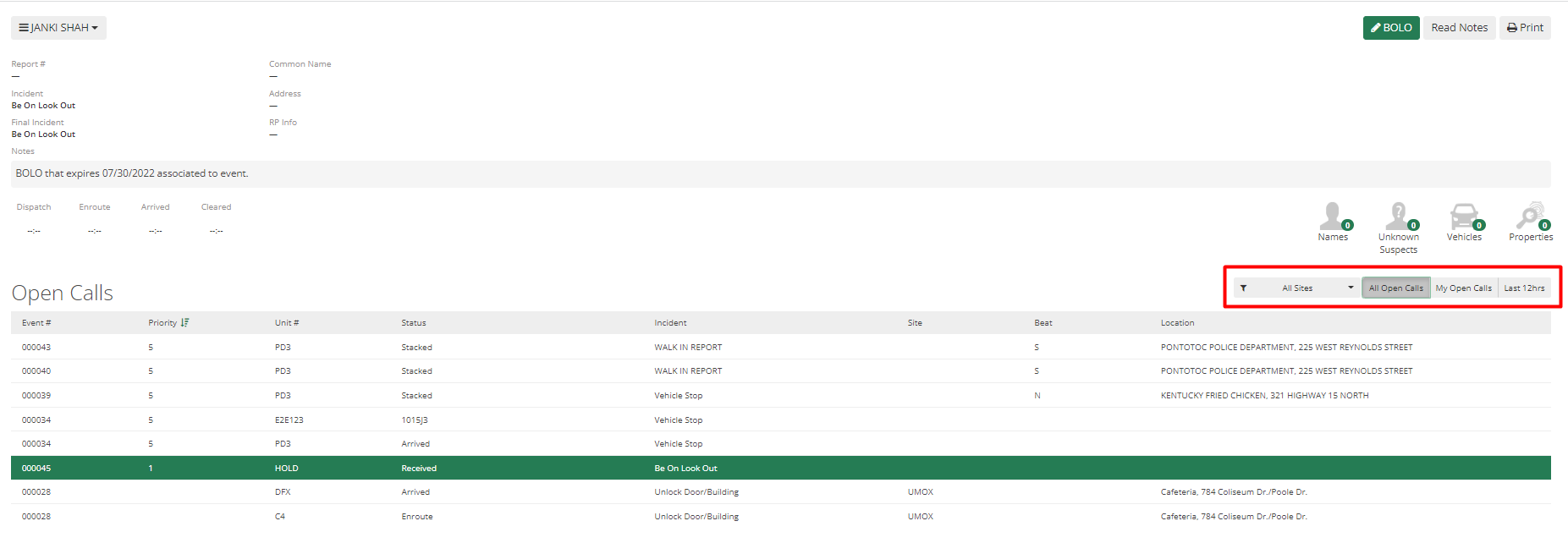Open Read Notes
The height and width of the screenshot is (543, 1568).
pyautogui.click(x=1459, y=28)
